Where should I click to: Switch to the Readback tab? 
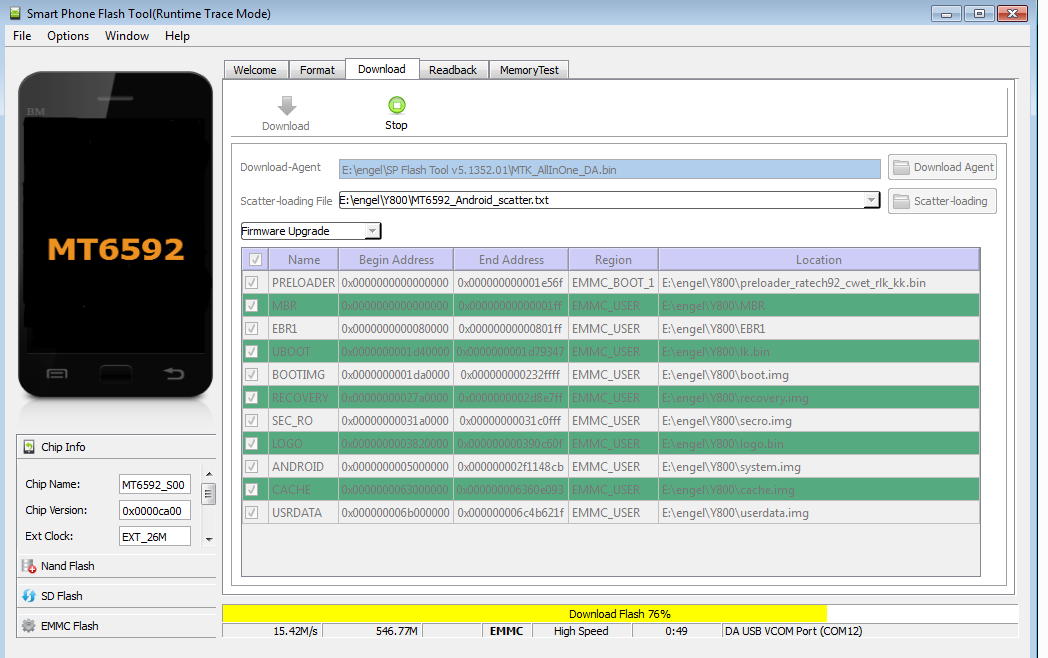coord(453,70)
